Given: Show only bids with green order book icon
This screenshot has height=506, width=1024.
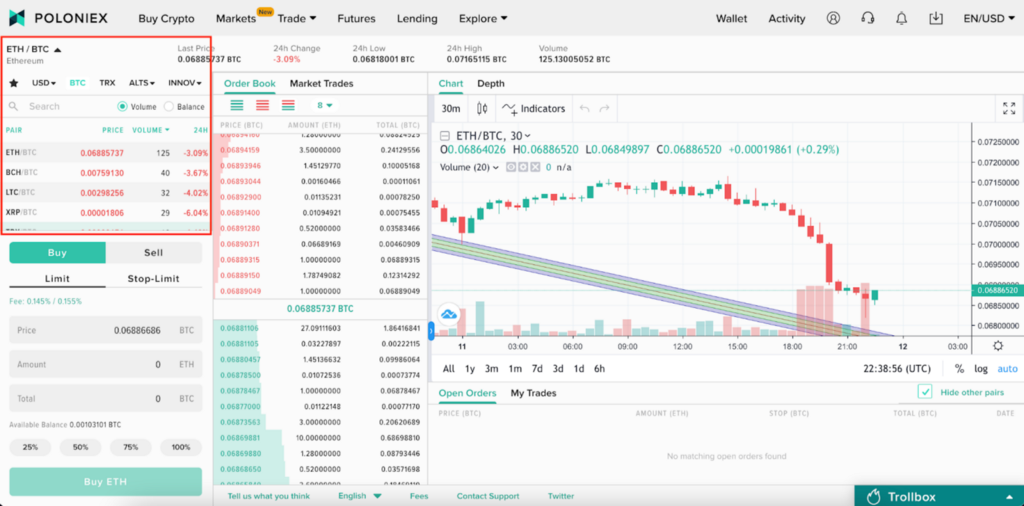Looking at the screenshot, I should point(236,105).
